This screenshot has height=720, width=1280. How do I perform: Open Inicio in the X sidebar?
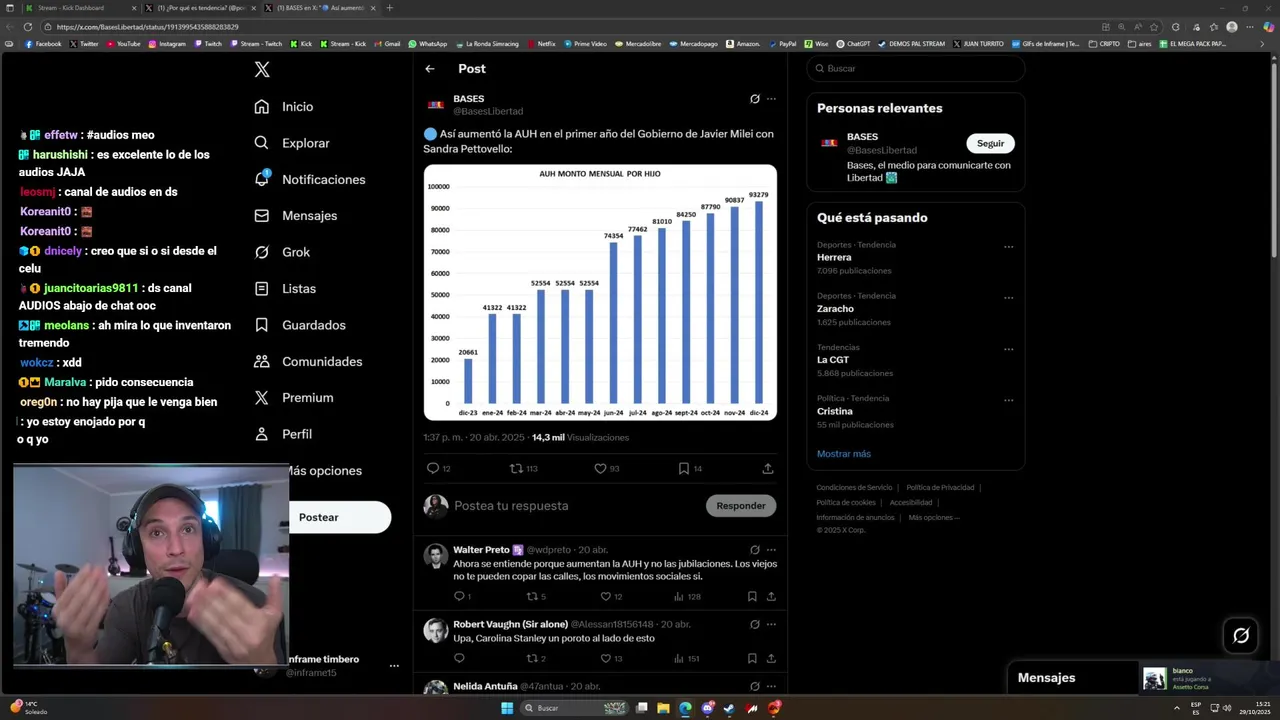284,107
